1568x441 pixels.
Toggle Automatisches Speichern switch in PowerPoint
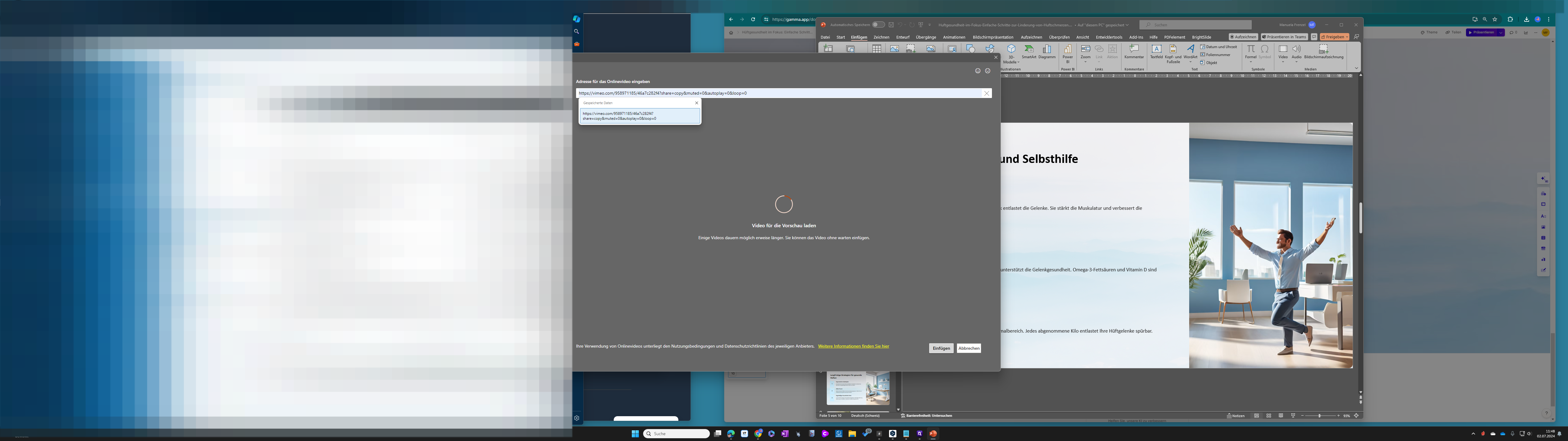tap(878, 25)
